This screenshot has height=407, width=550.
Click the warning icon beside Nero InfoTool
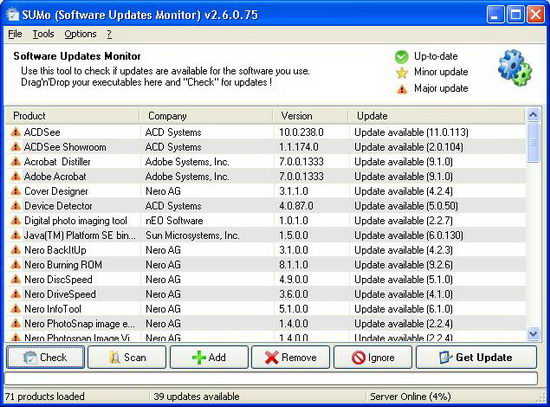coord(15,309)
